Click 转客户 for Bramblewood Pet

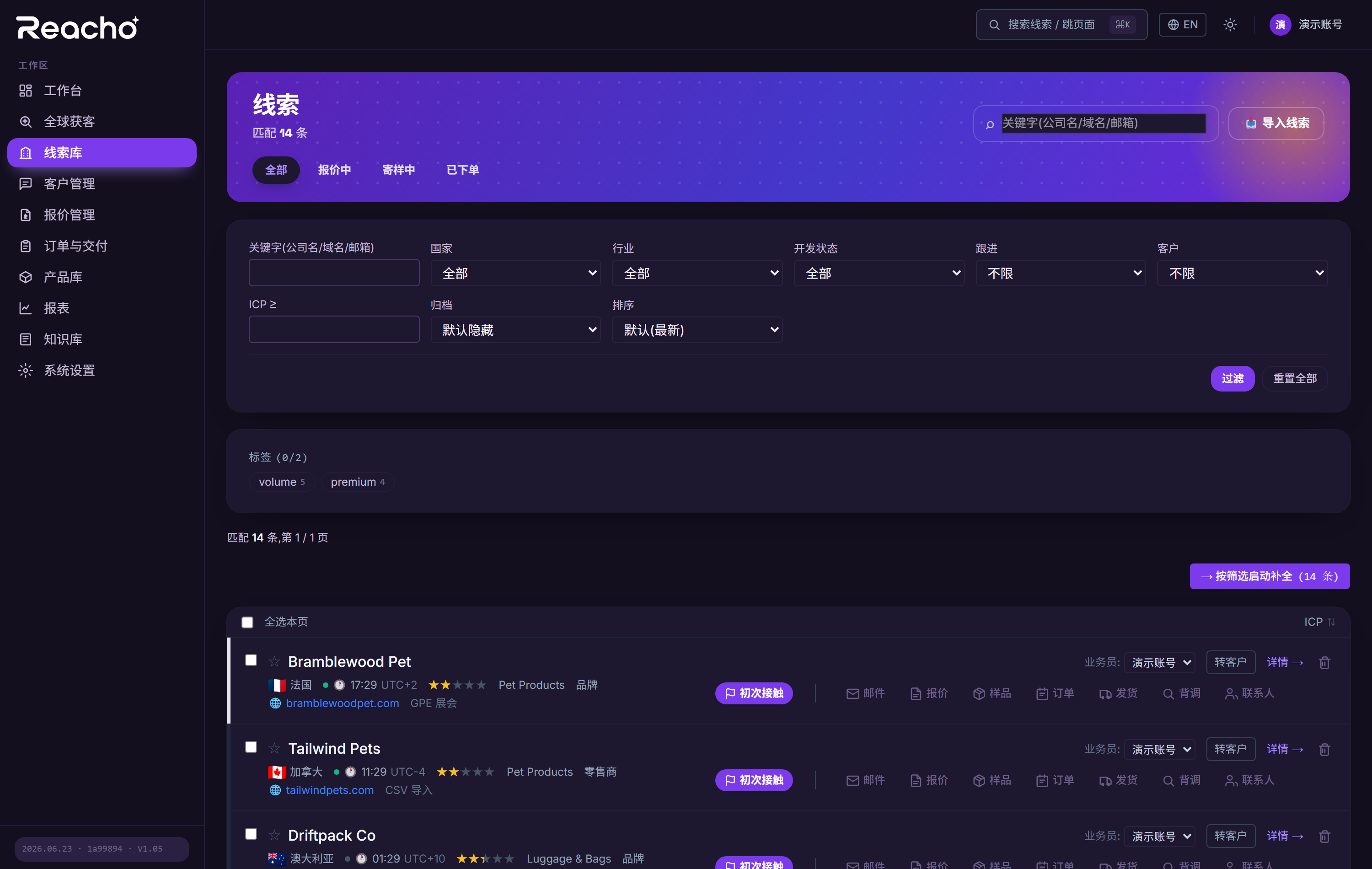coord(1231,662)
